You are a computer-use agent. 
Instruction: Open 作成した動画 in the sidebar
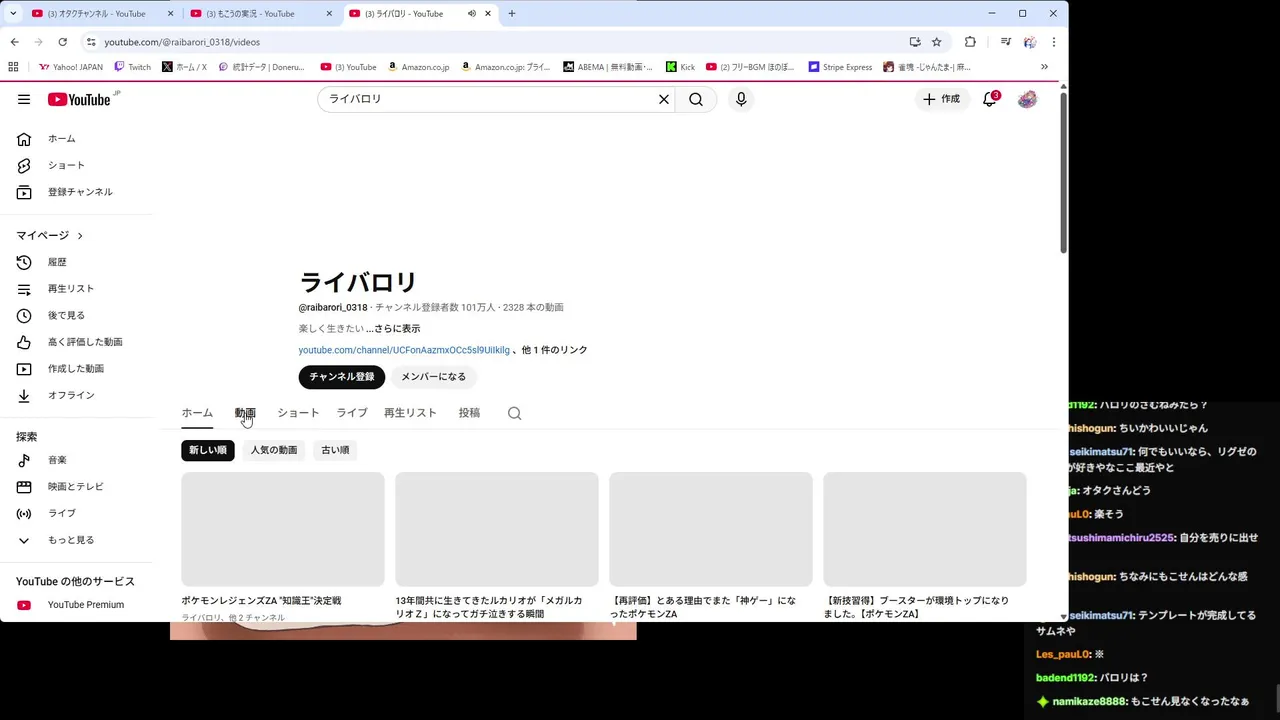[x=76, y=369]
